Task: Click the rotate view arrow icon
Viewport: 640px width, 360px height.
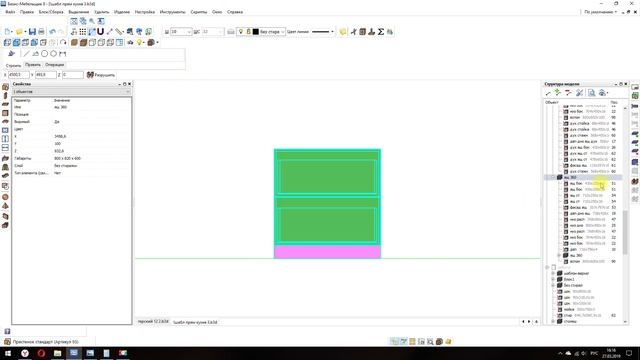Action: coord(63,42)
